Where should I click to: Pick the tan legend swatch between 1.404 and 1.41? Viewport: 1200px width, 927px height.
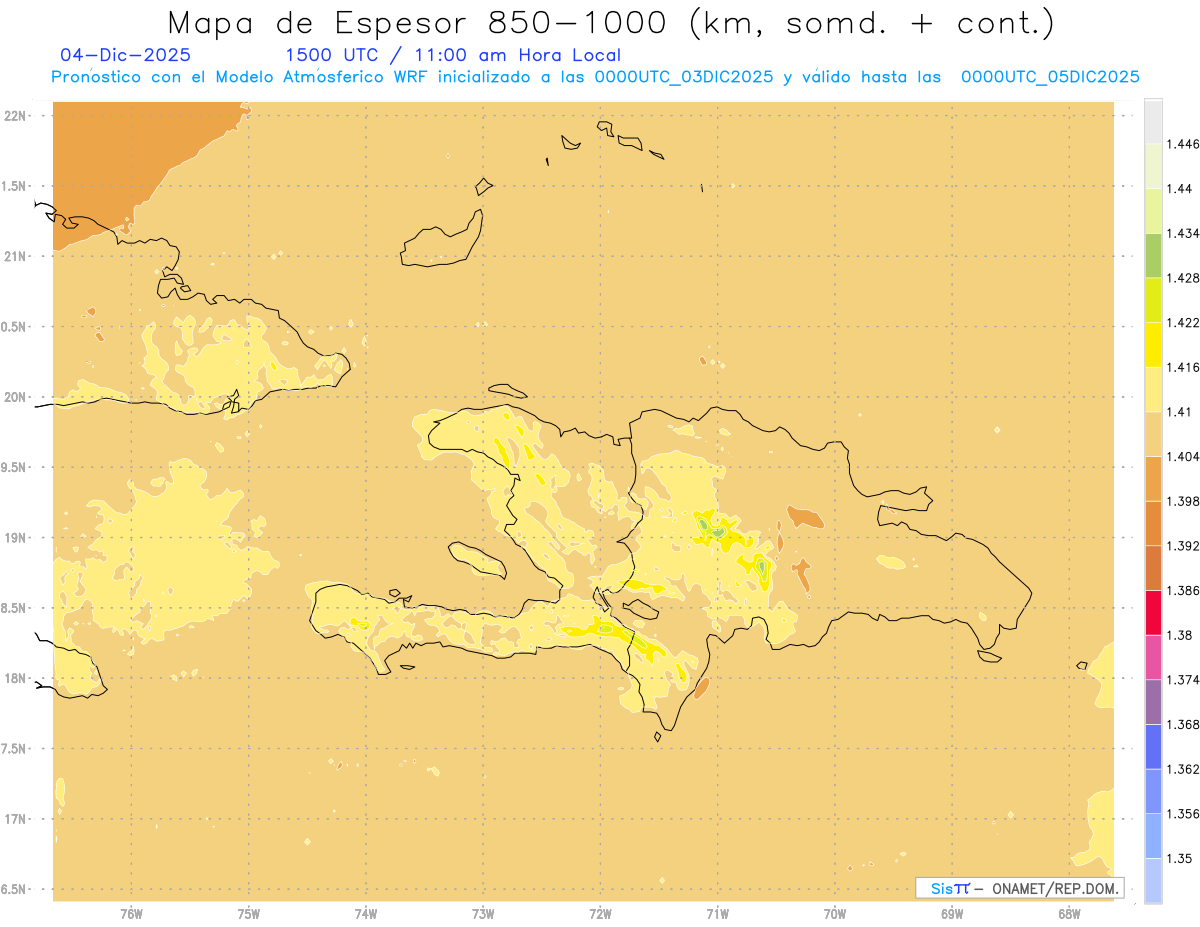1153,434
